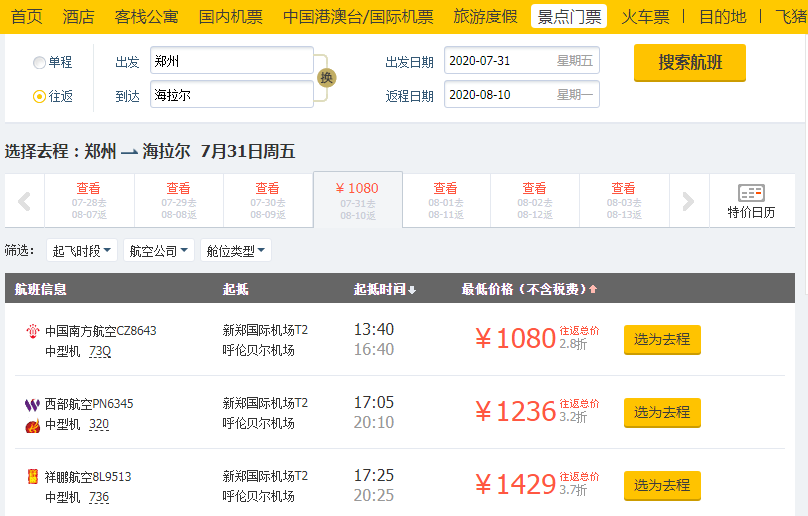Click the previous dates left arrow

point(25,201)
